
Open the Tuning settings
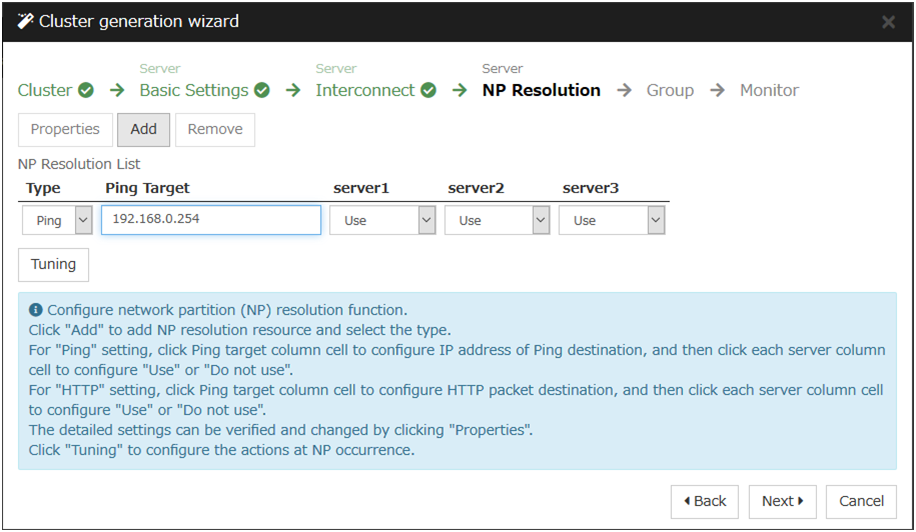coord(54,264)
